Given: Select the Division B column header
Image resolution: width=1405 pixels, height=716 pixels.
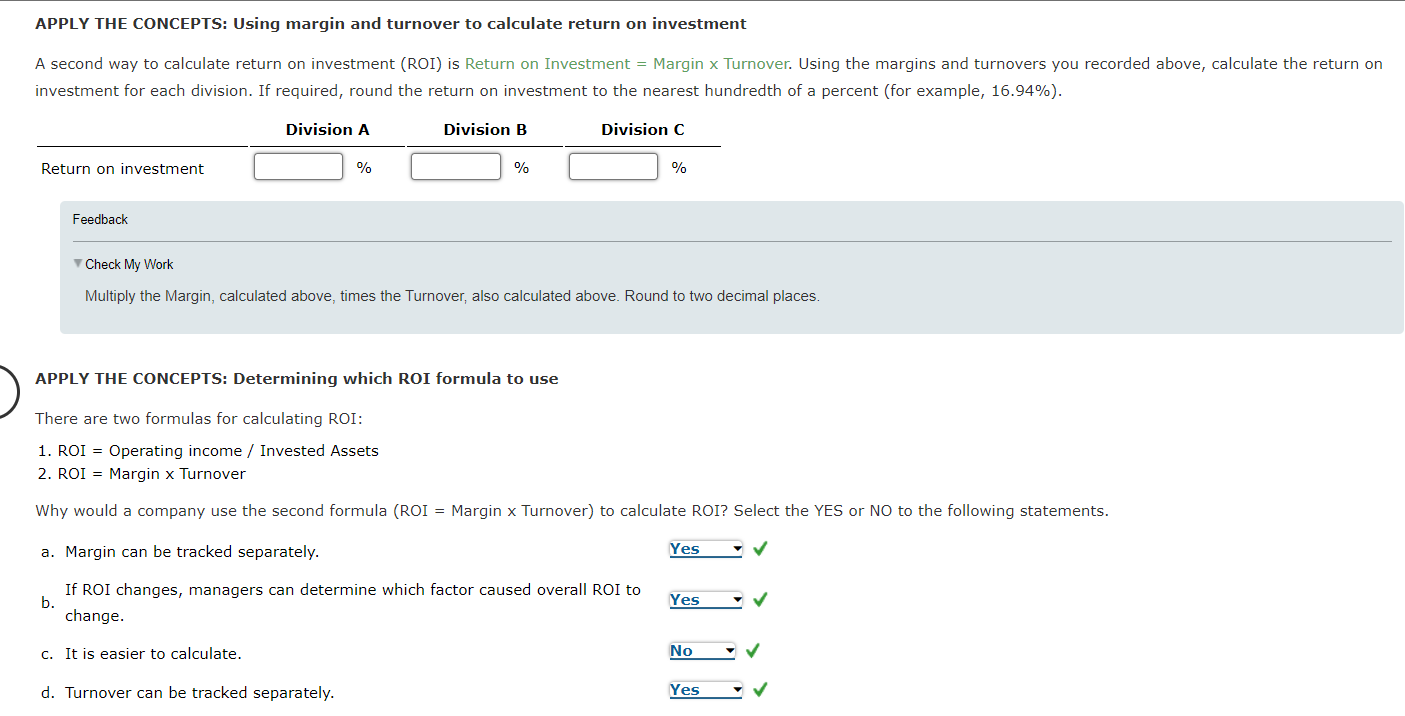Looking at the screenshot, I should point(484,129).
